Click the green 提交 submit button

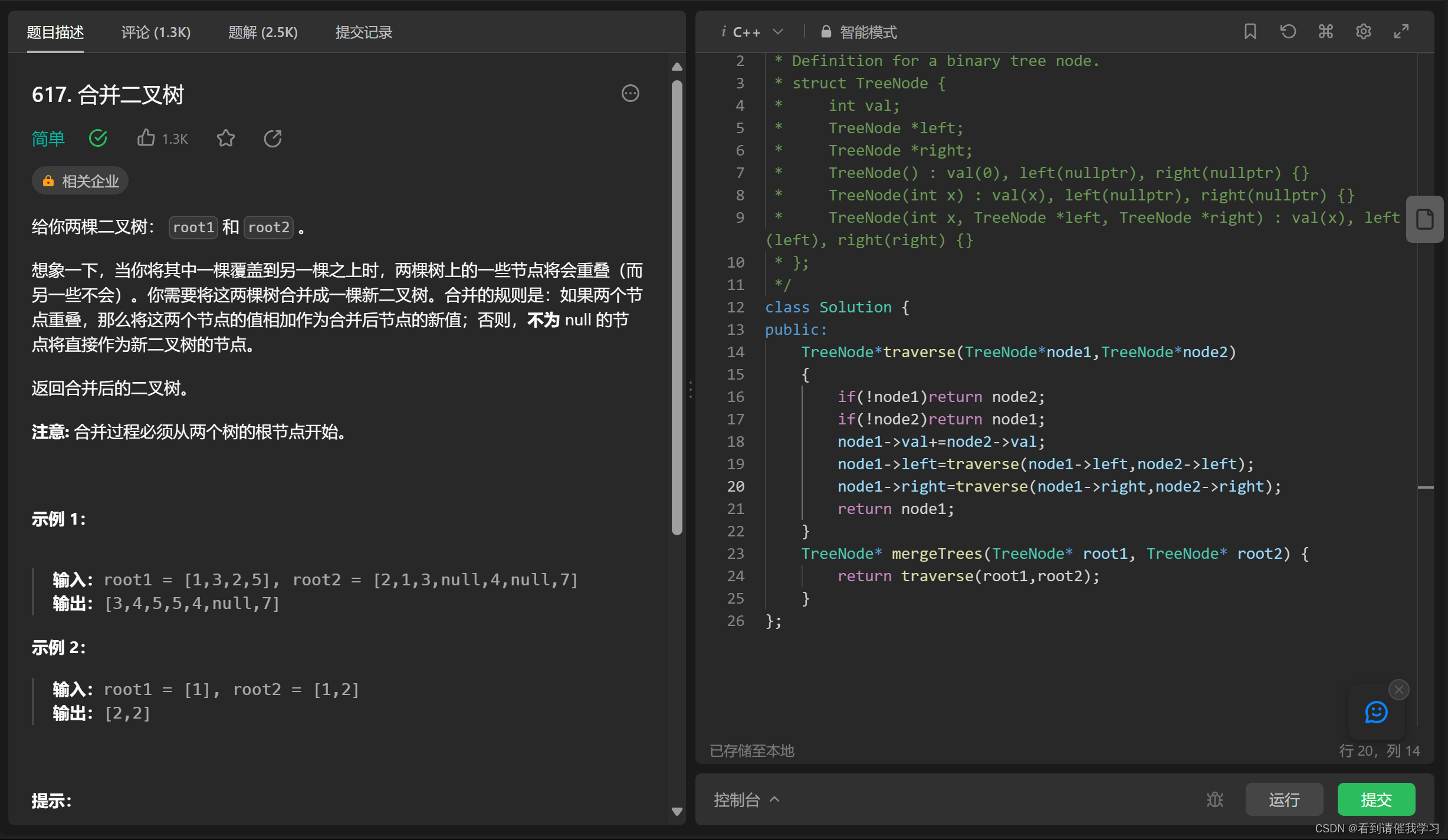click(1377, 799)
